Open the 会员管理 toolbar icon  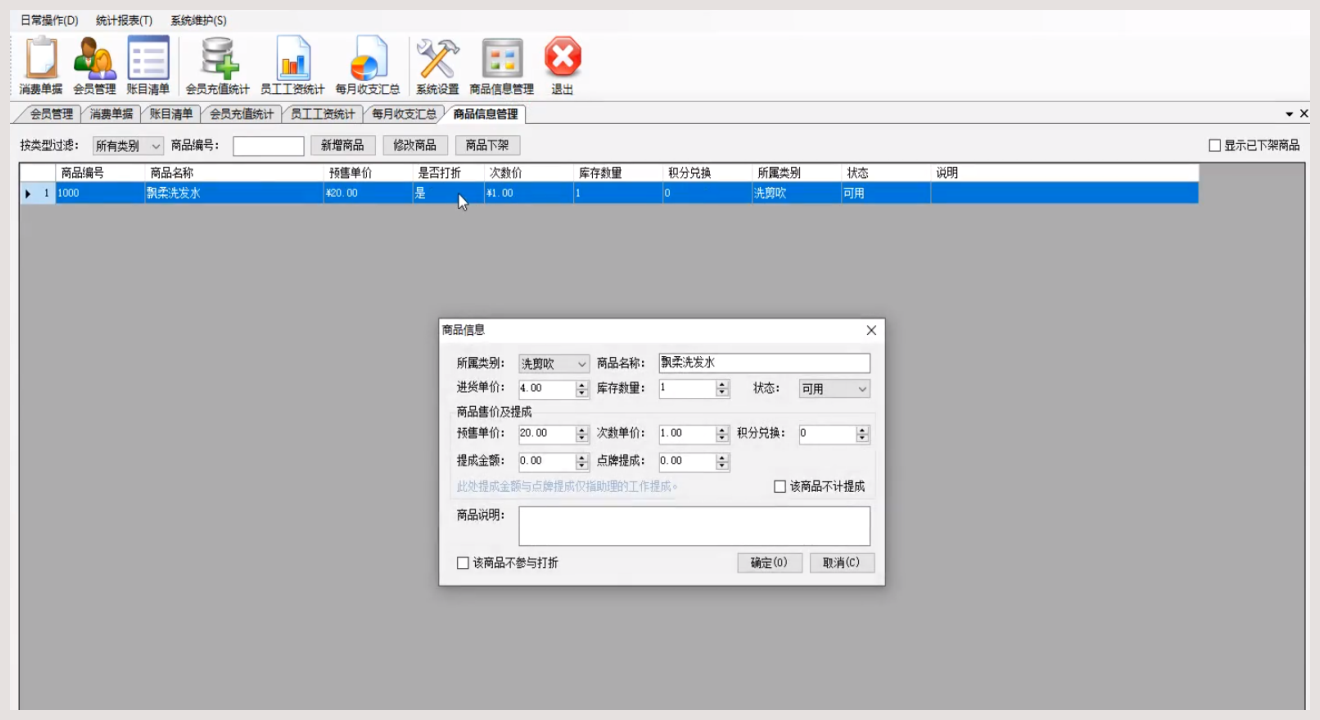click(94, 66)
